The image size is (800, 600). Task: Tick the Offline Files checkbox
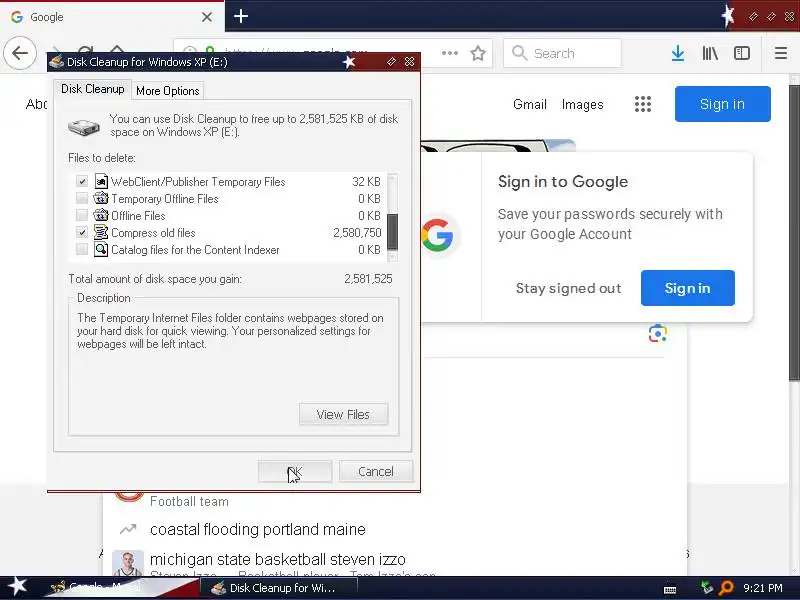coord(82,215)
